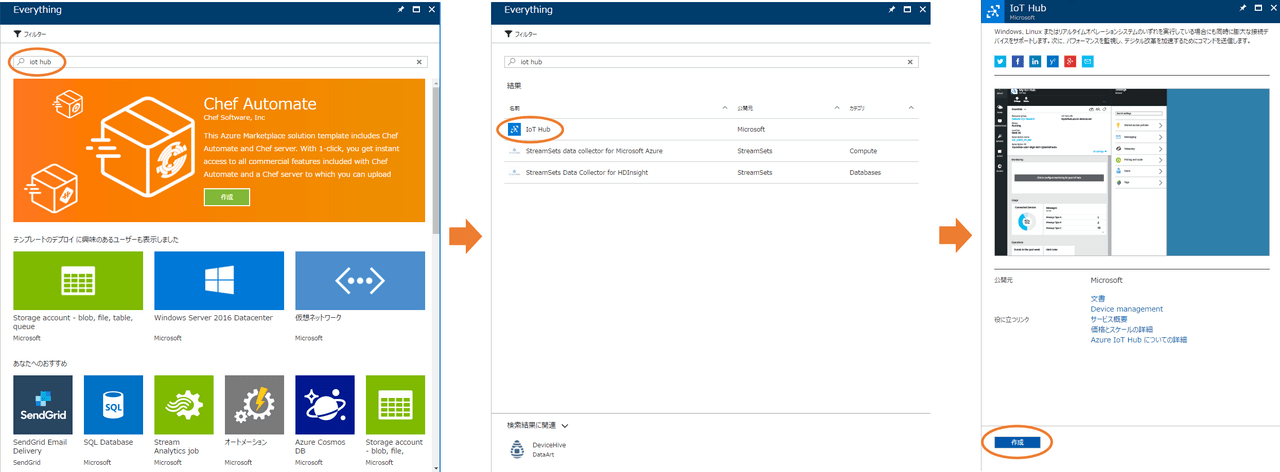Open the Storage account blob, file, table tile
Image resolution: width=1280 pixels, height=472 pixels.
click(78, 296)
